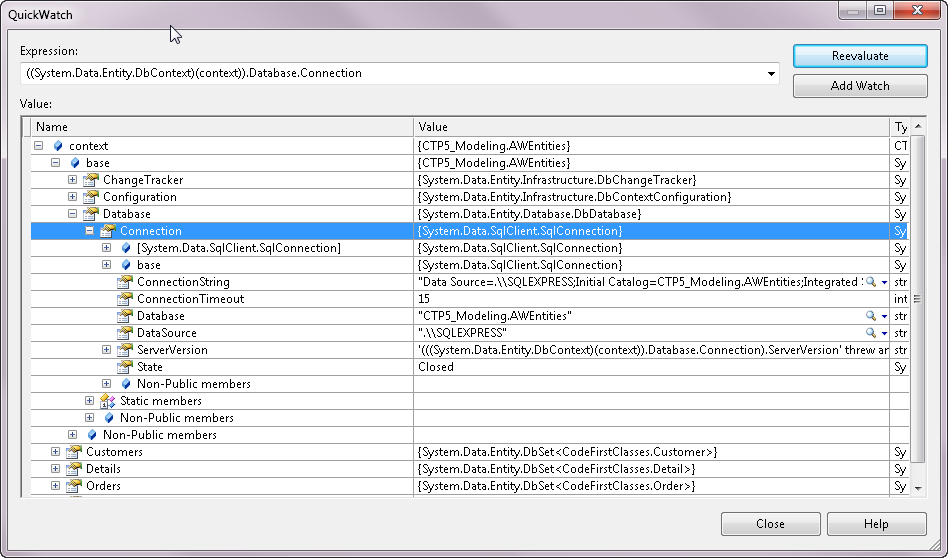
Task: Click the ChangeTracker property icon
Action: click(91, 180)
